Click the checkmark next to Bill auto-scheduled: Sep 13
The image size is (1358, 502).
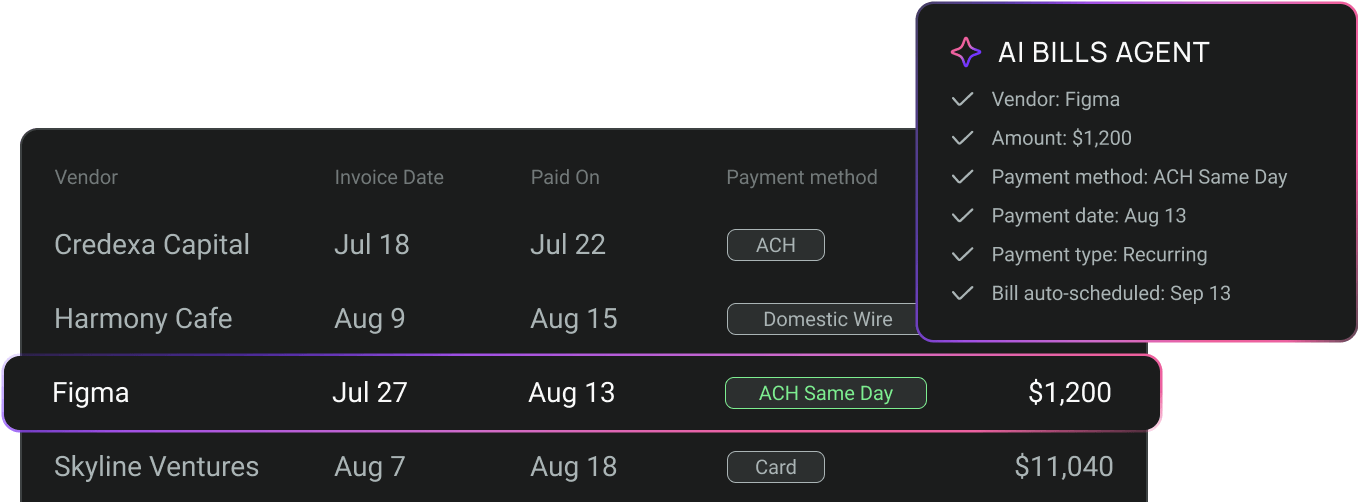[962, 293]
